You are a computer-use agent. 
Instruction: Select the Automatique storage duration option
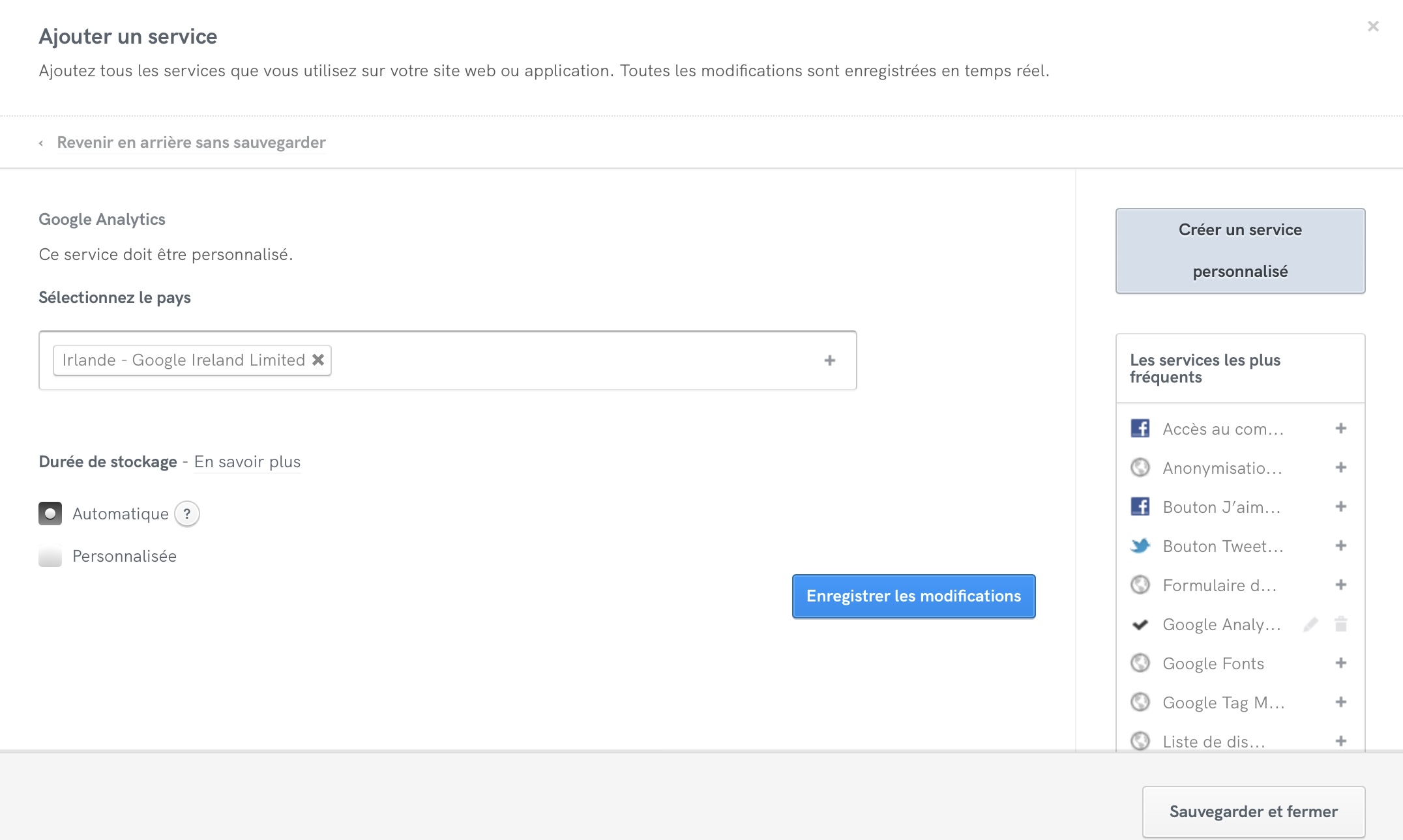click(x=50, y=514)
